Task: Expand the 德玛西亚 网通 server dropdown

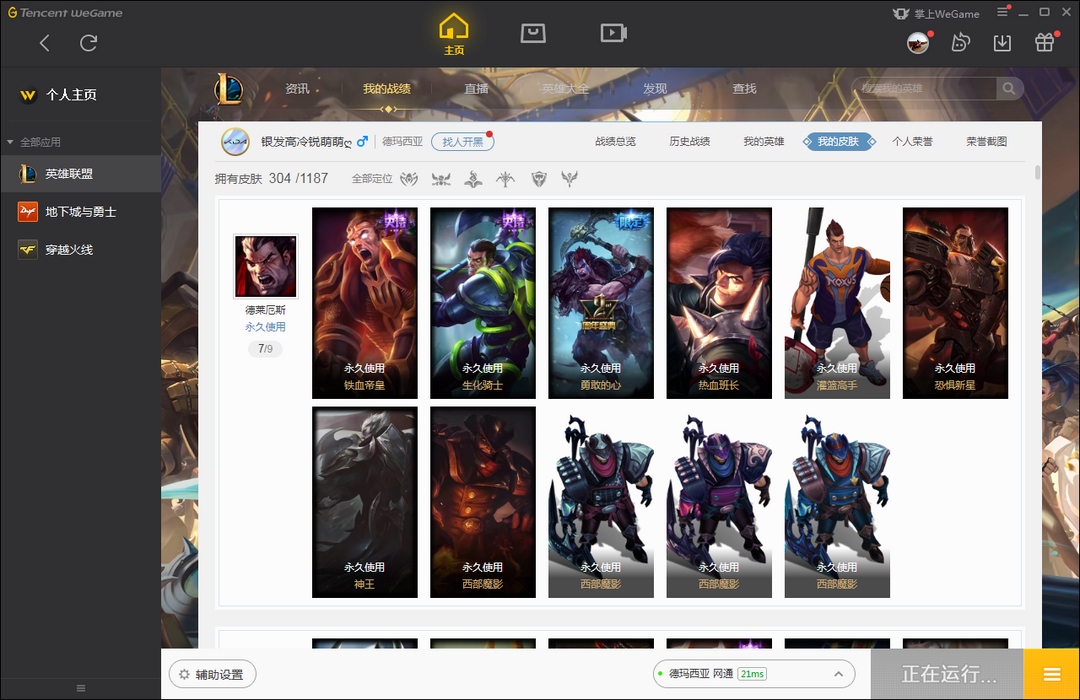Action: click(754, 674)
